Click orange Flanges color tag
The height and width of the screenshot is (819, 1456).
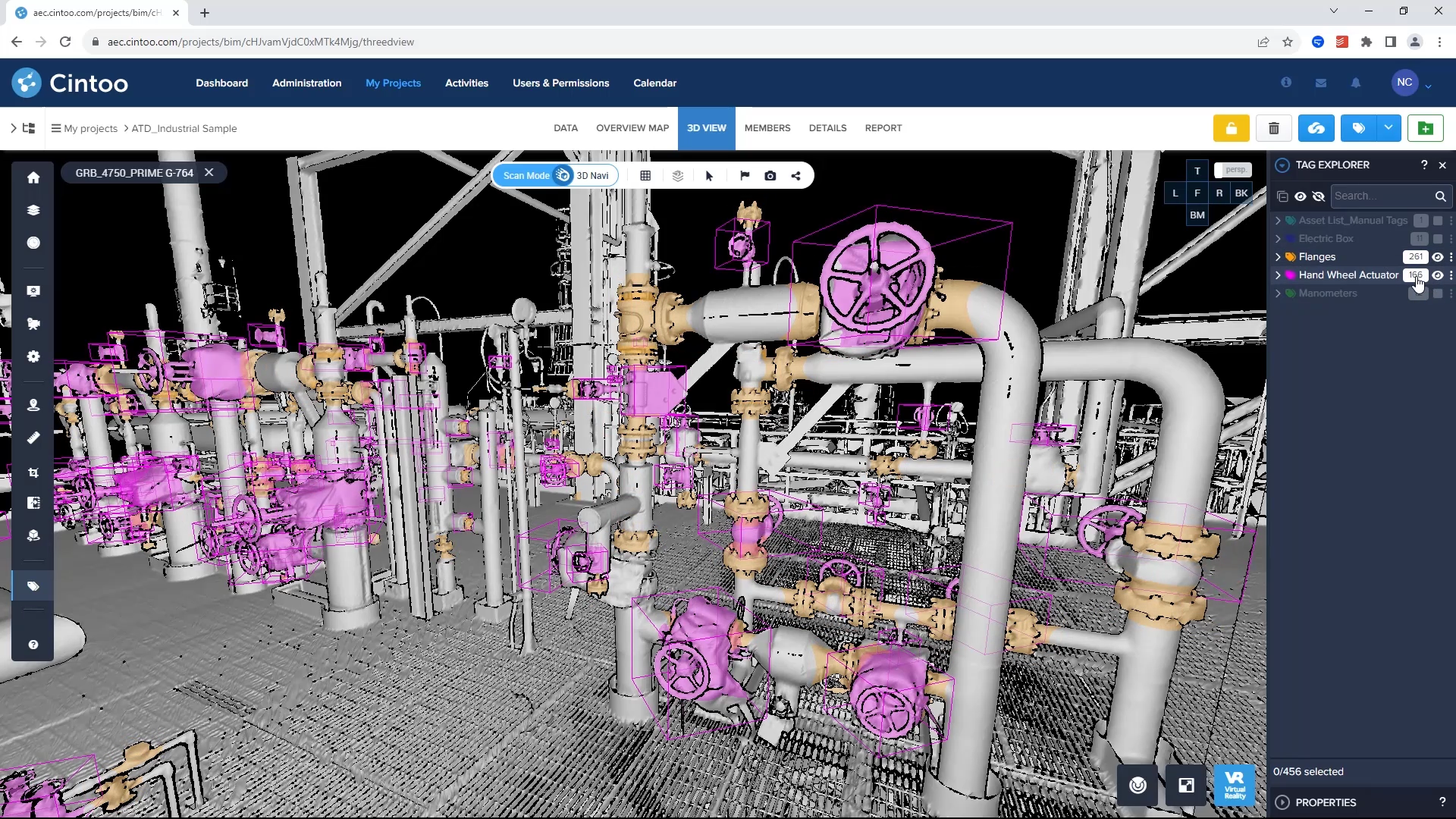1290,257
